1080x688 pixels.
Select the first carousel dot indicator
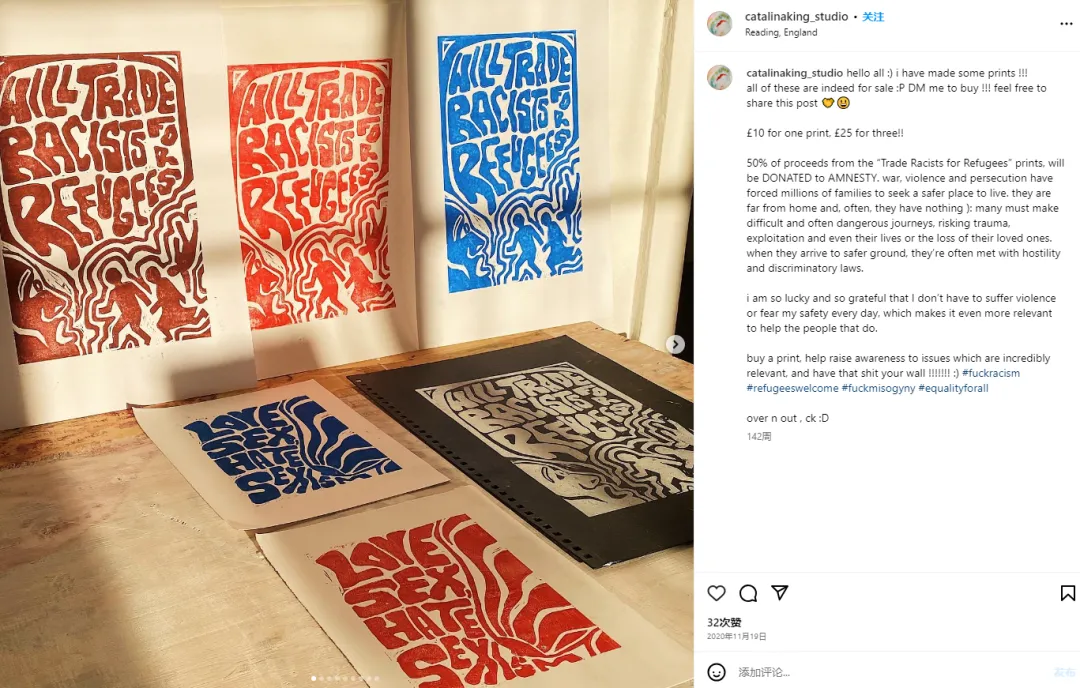coord(314,678)
